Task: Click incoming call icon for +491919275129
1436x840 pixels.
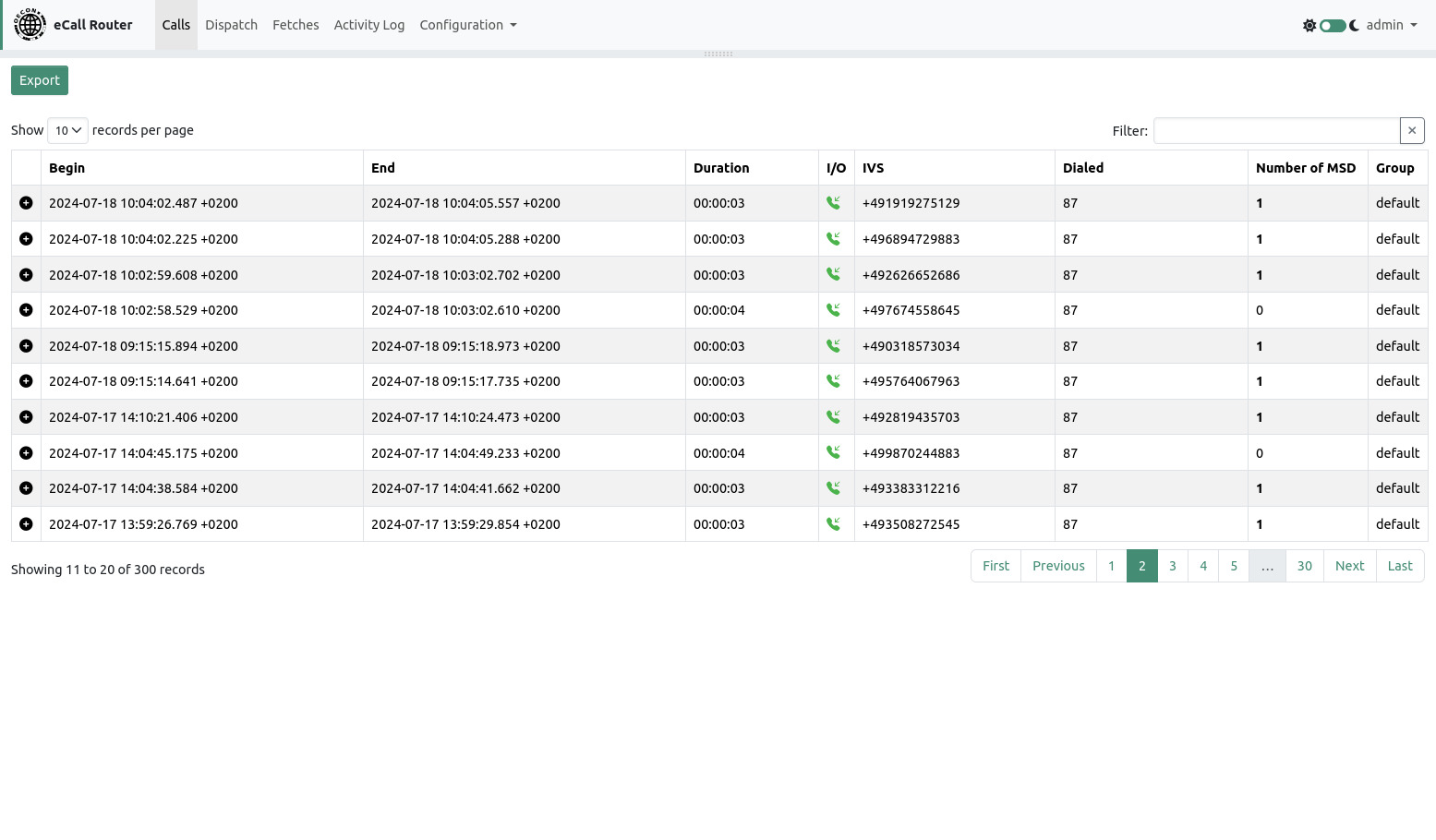Action: tap(833, 203)
